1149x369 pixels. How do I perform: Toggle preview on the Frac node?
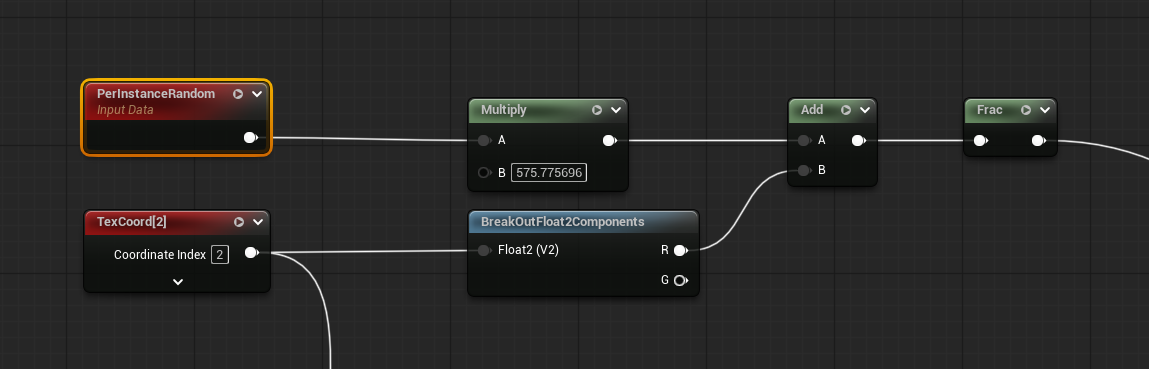coord(1026,110)
